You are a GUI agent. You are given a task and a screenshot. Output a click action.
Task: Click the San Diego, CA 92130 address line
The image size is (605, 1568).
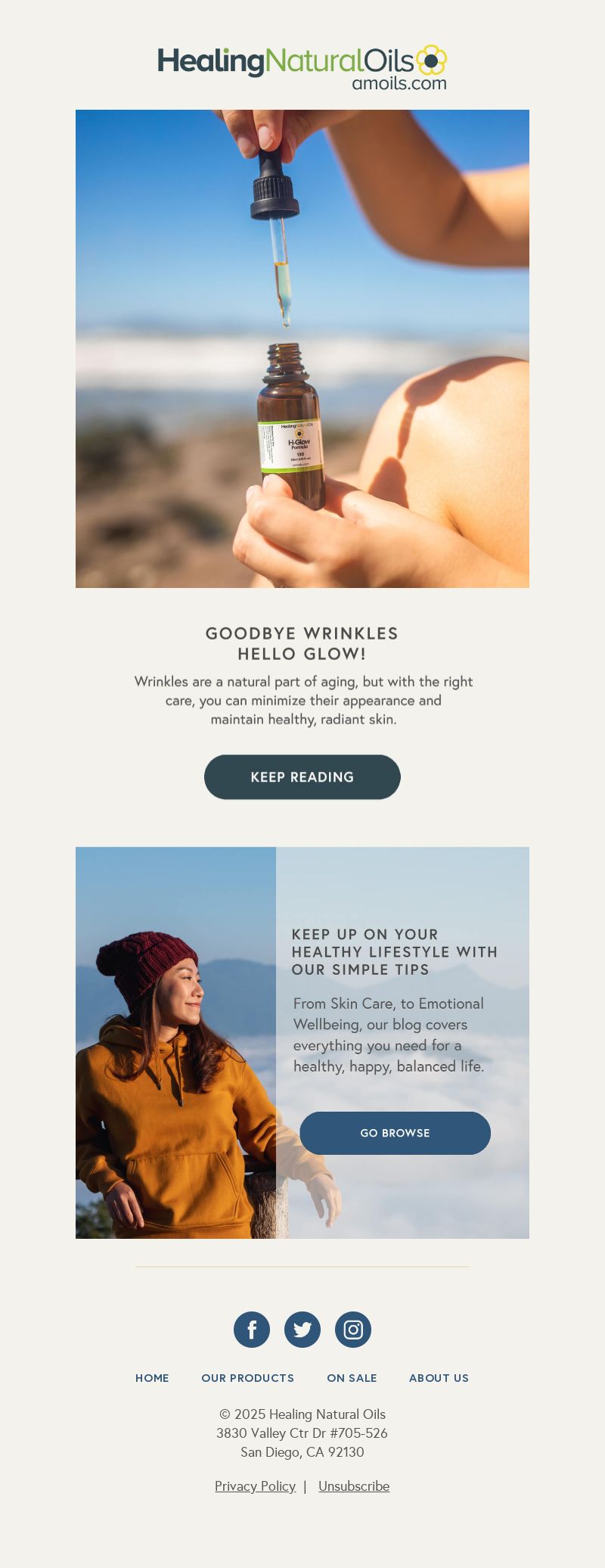[302, 1452]
